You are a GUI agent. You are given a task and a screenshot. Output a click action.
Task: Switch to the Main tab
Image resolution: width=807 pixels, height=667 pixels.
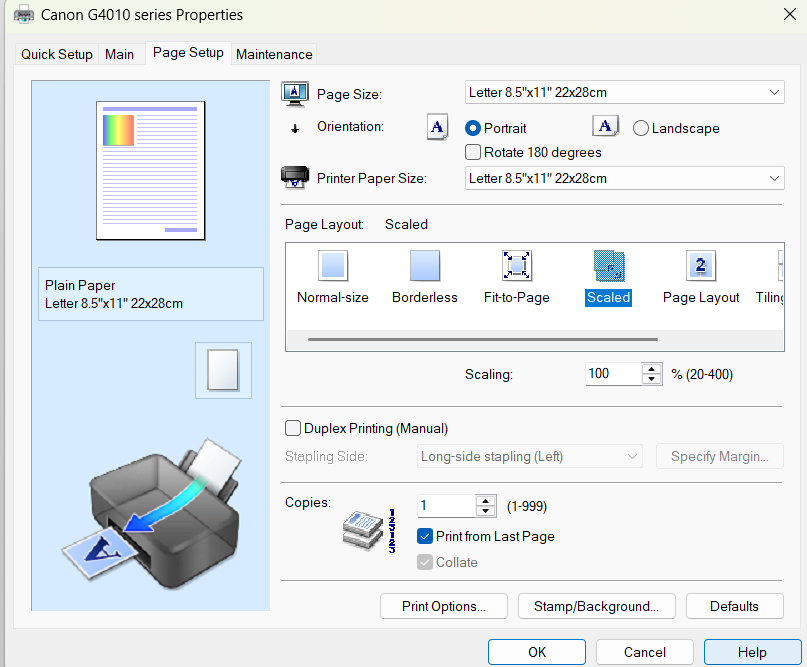[119, 54]
